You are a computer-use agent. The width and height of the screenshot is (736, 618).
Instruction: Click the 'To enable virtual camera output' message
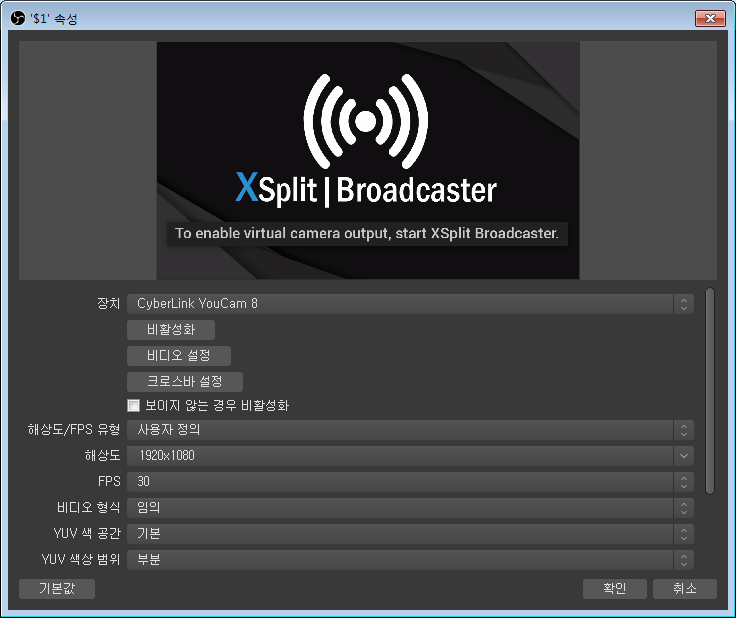point(367,234)
